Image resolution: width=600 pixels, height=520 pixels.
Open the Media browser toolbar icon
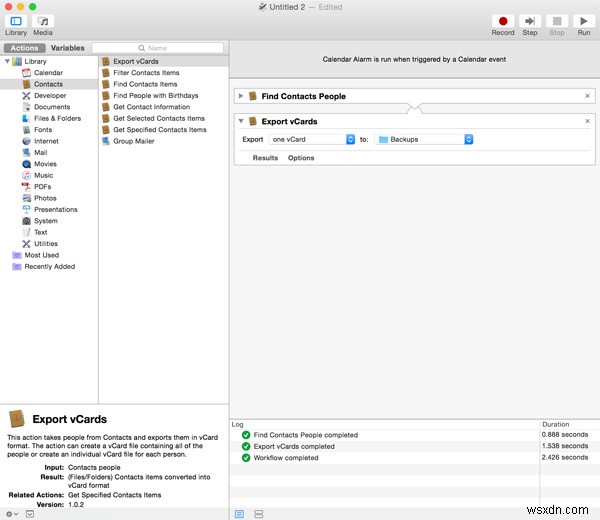pyautogui.click(x=42, y=21)
